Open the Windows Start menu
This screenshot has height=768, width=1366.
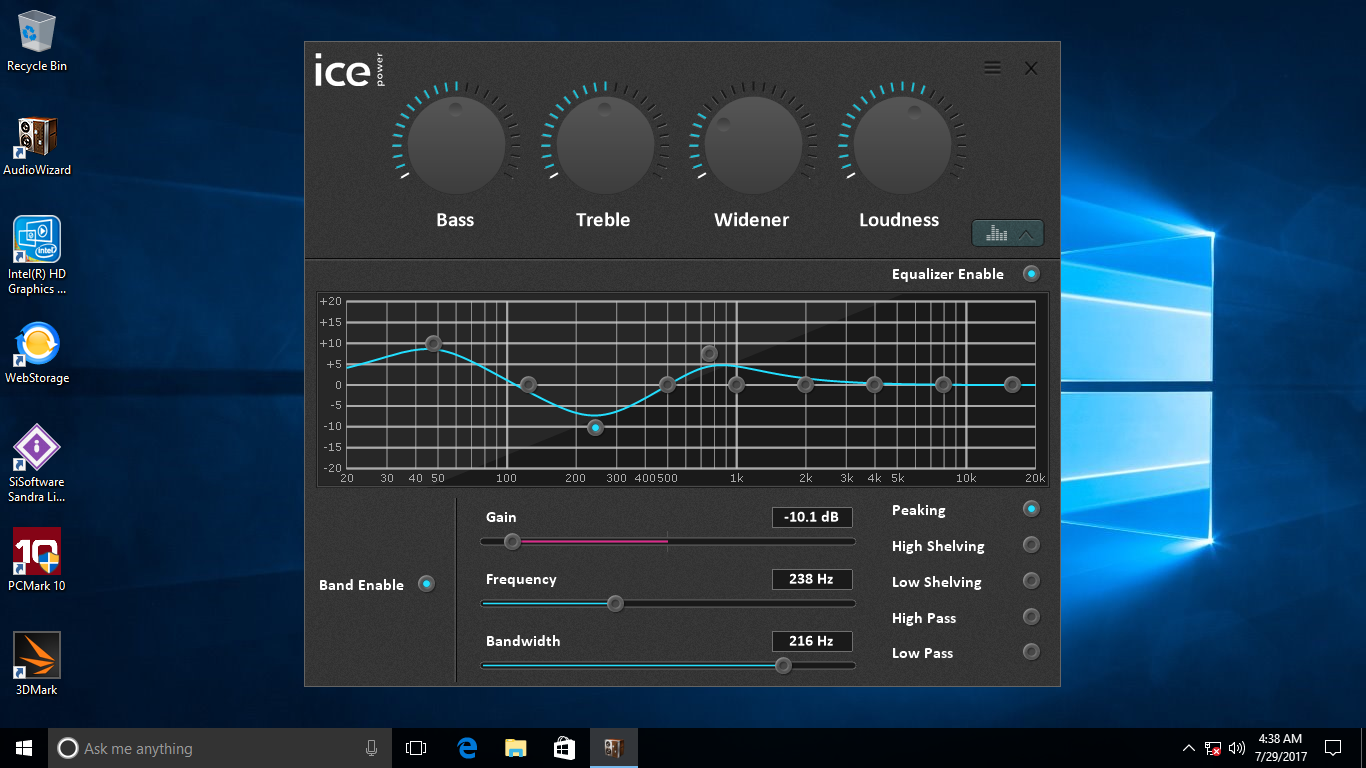tap(24, 748)
